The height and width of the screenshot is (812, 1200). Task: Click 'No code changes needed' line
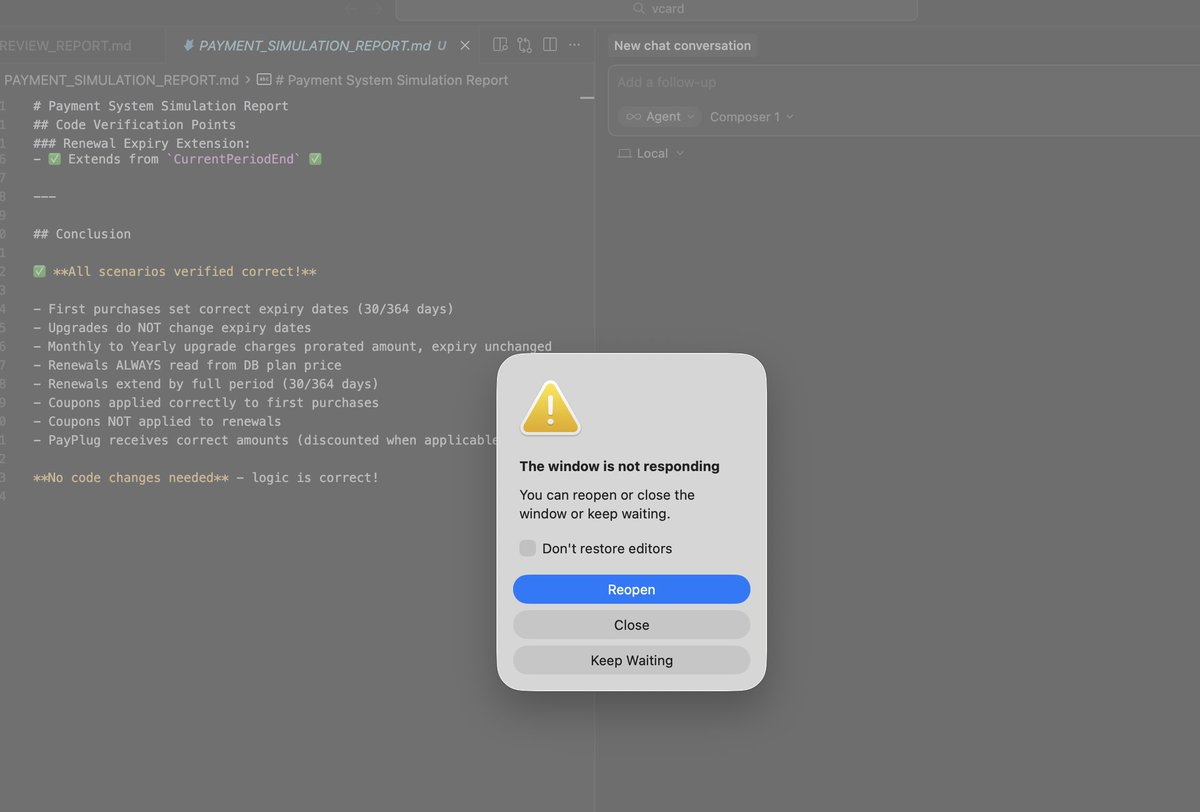click(x=206, y=478)
